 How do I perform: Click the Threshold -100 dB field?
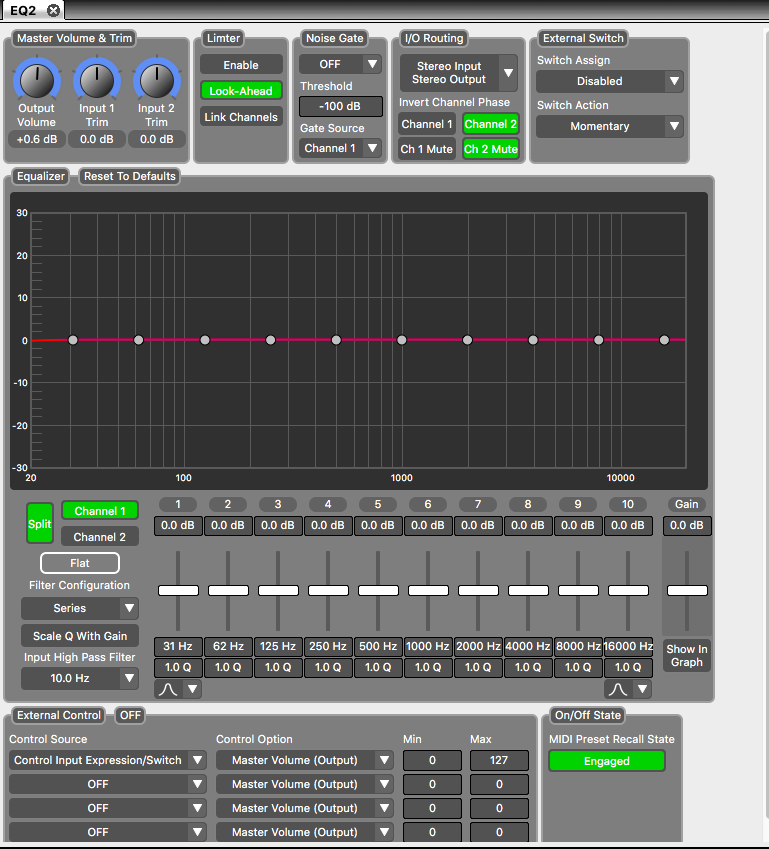click(x=341, y=106)
